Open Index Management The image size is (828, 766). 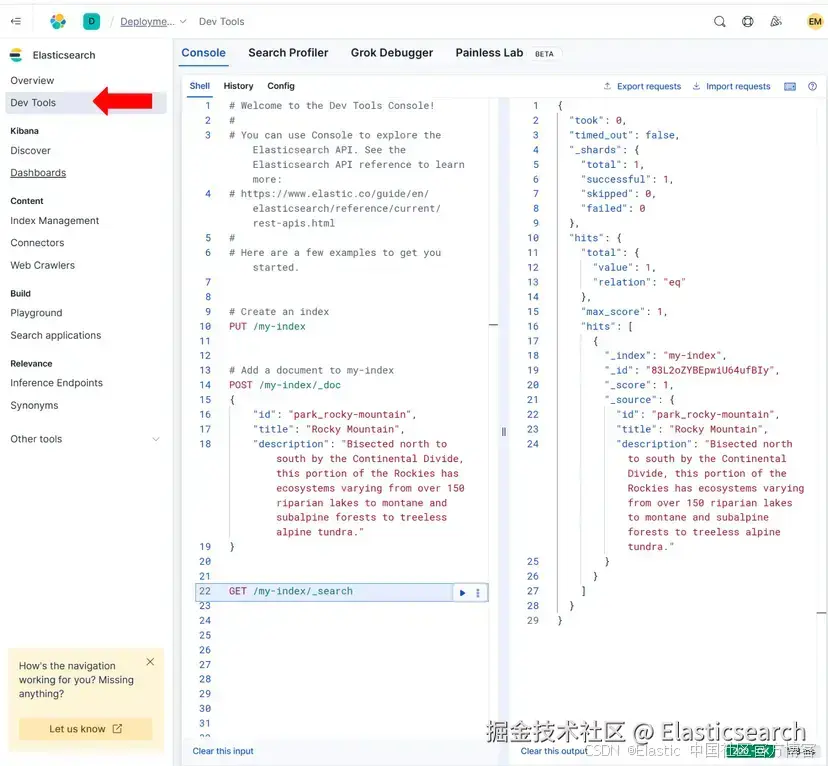coord(54,221)
